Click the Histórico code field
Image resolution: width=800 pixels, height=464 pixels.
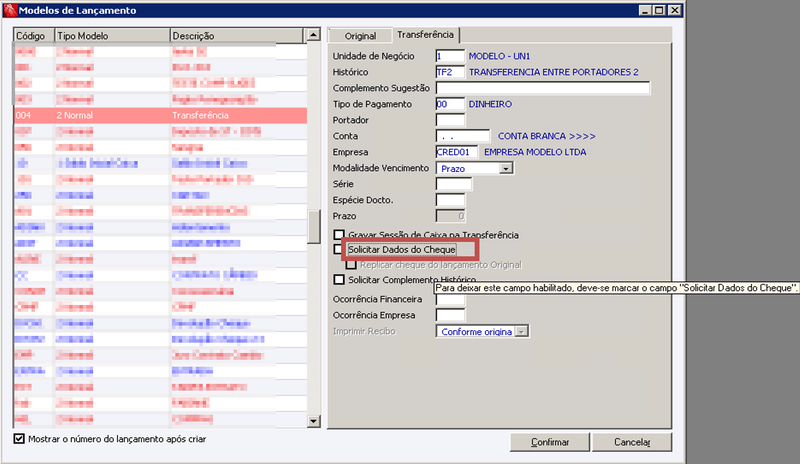pos(450,72)
